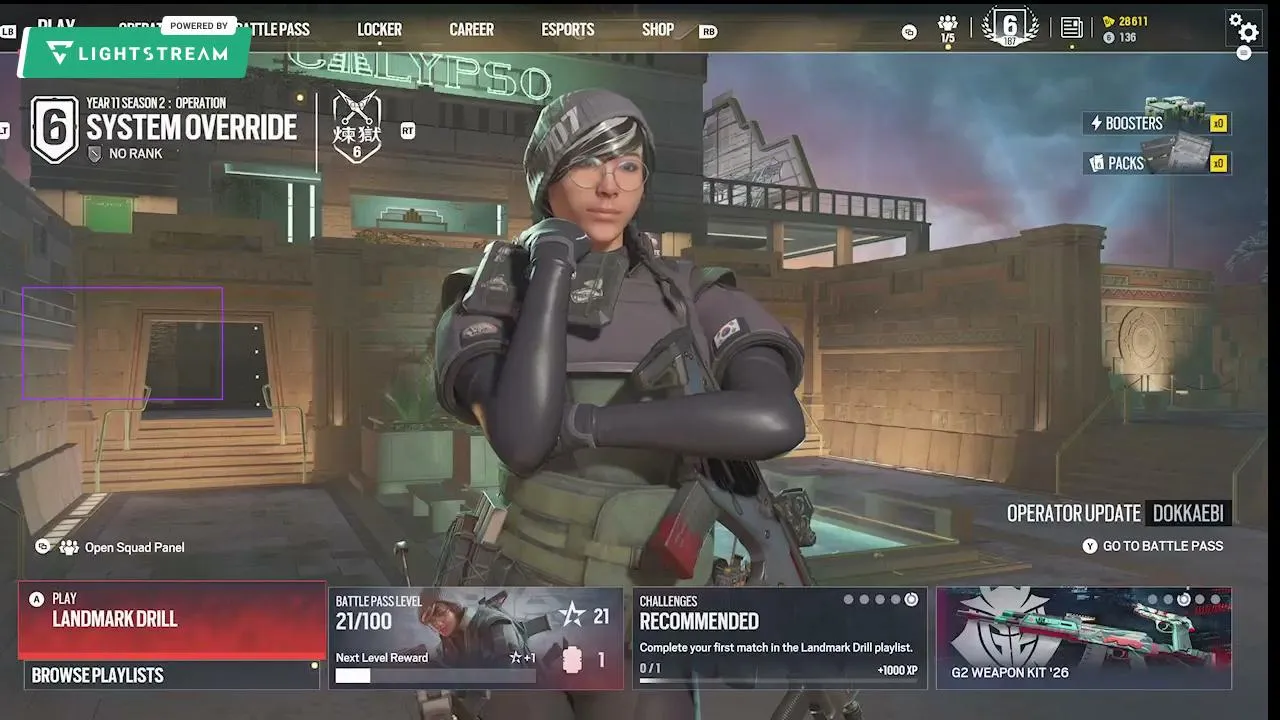This screenshot has height=720, width=1280.
Task: Select the System Override shield emblem
Action: coord(54,129)
